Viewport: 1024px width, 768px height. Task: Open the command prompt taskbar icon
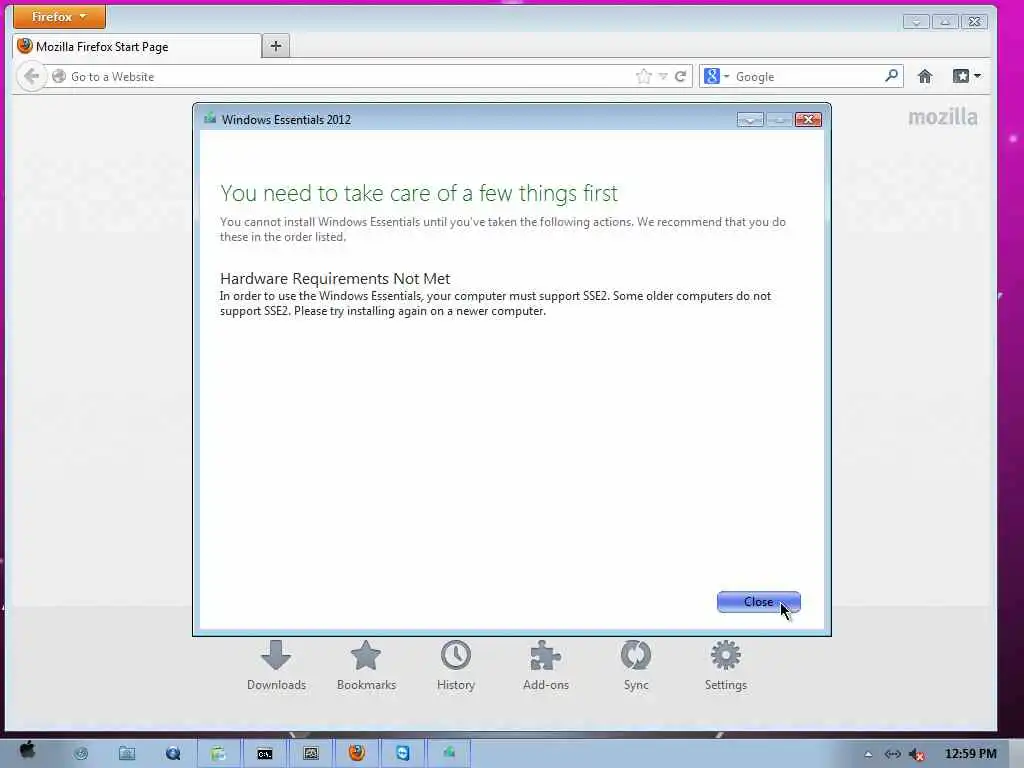pos(264,754)
